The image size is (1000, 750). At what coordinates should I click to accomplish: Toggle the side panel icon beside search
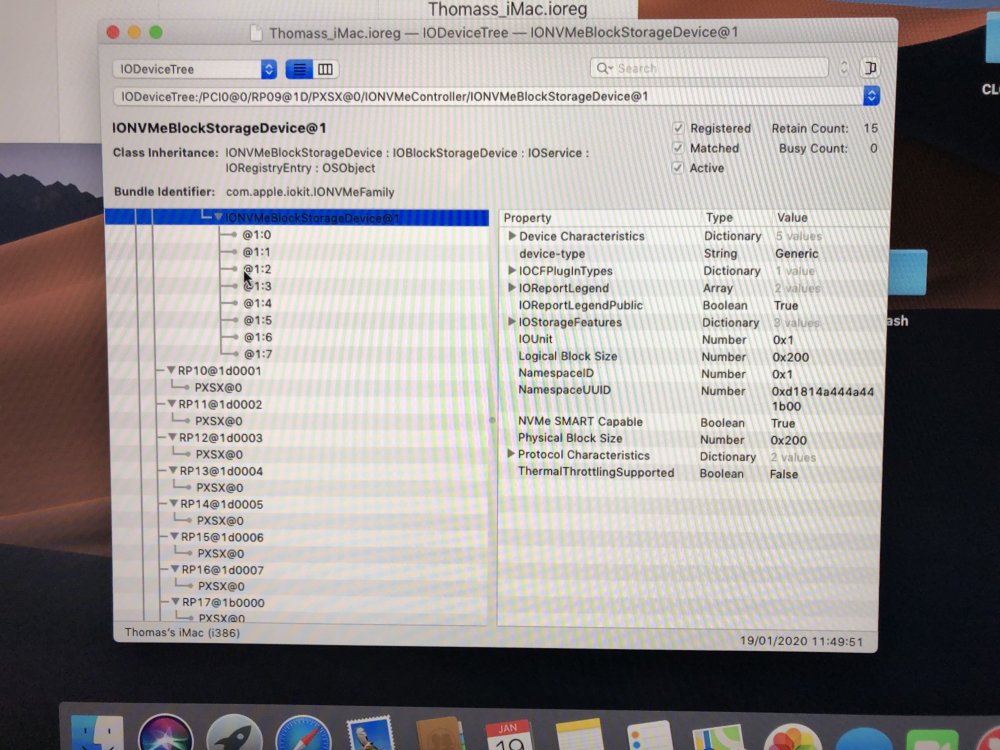tap(871, 68)
